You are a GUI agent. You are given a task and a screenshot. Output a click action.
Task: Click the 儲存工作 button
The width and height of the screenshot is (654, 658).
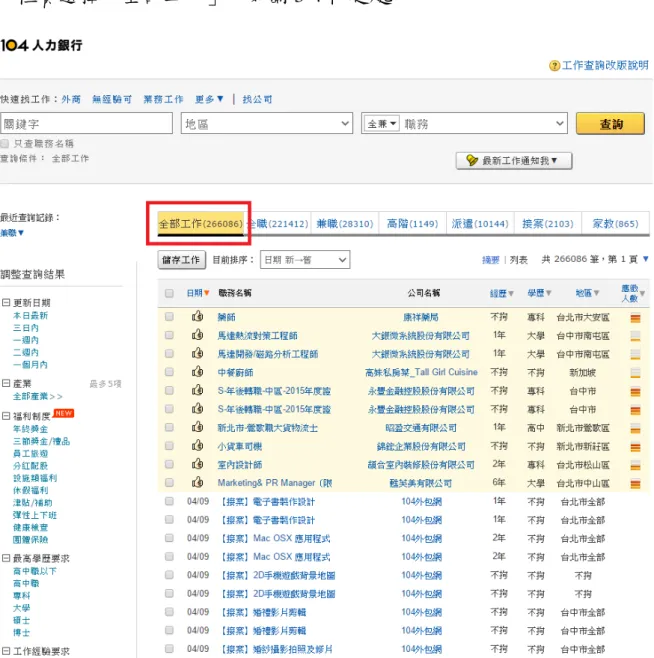[181, 260]
